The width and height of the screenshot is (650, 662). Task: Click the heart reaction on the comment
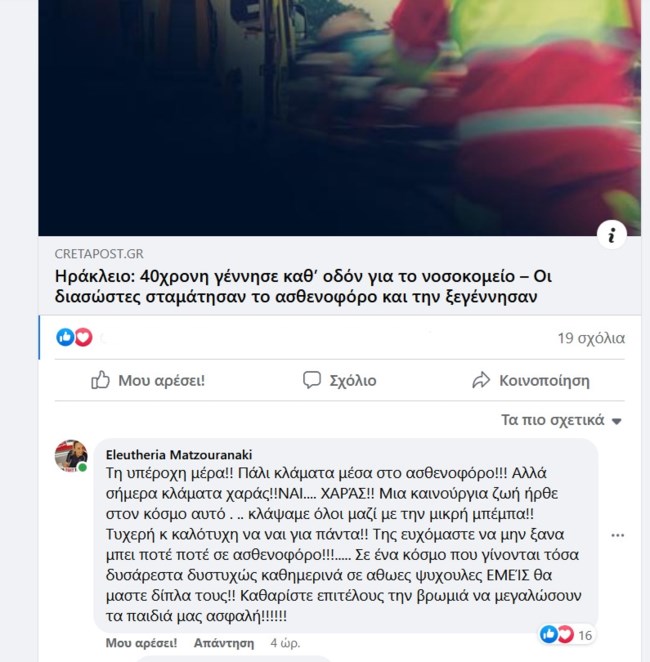coord(566,634)
